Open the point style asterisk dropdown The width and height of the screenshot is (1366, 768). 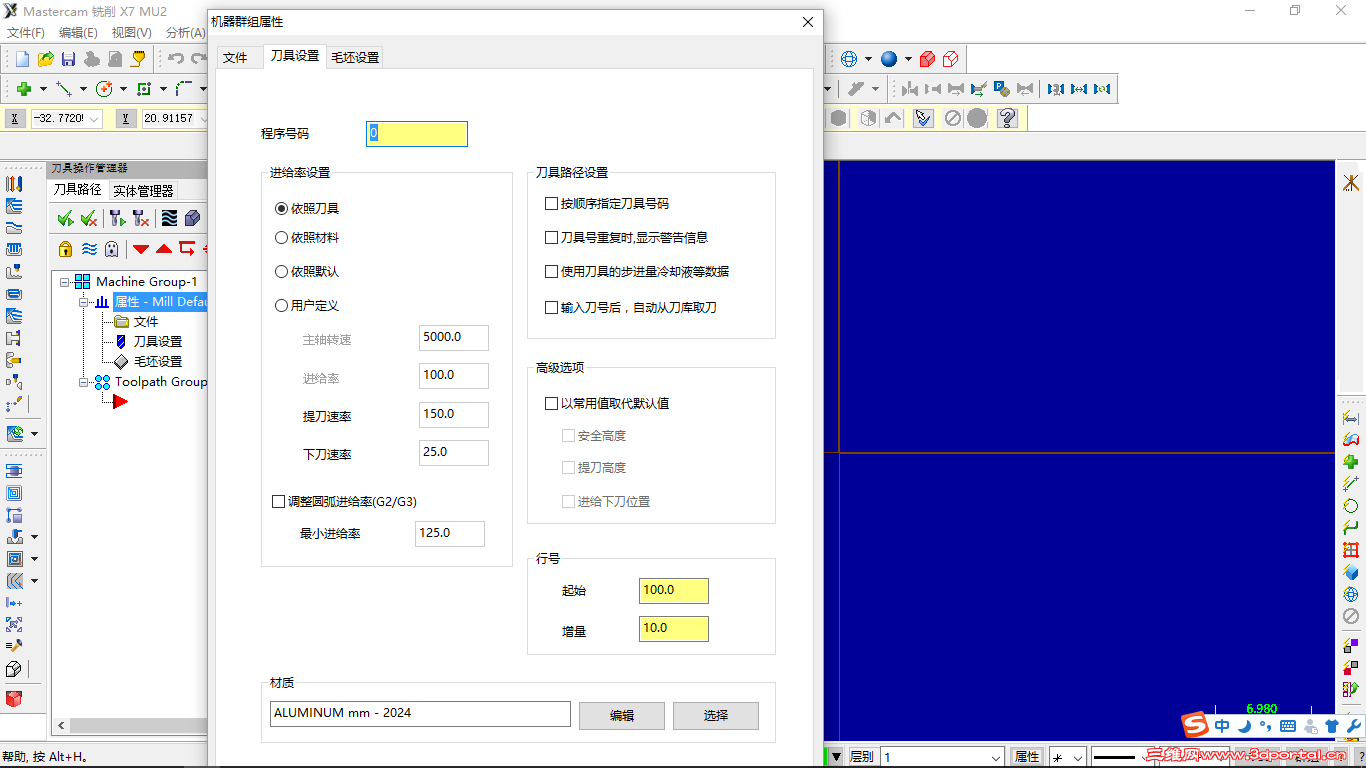(1077, 758)
